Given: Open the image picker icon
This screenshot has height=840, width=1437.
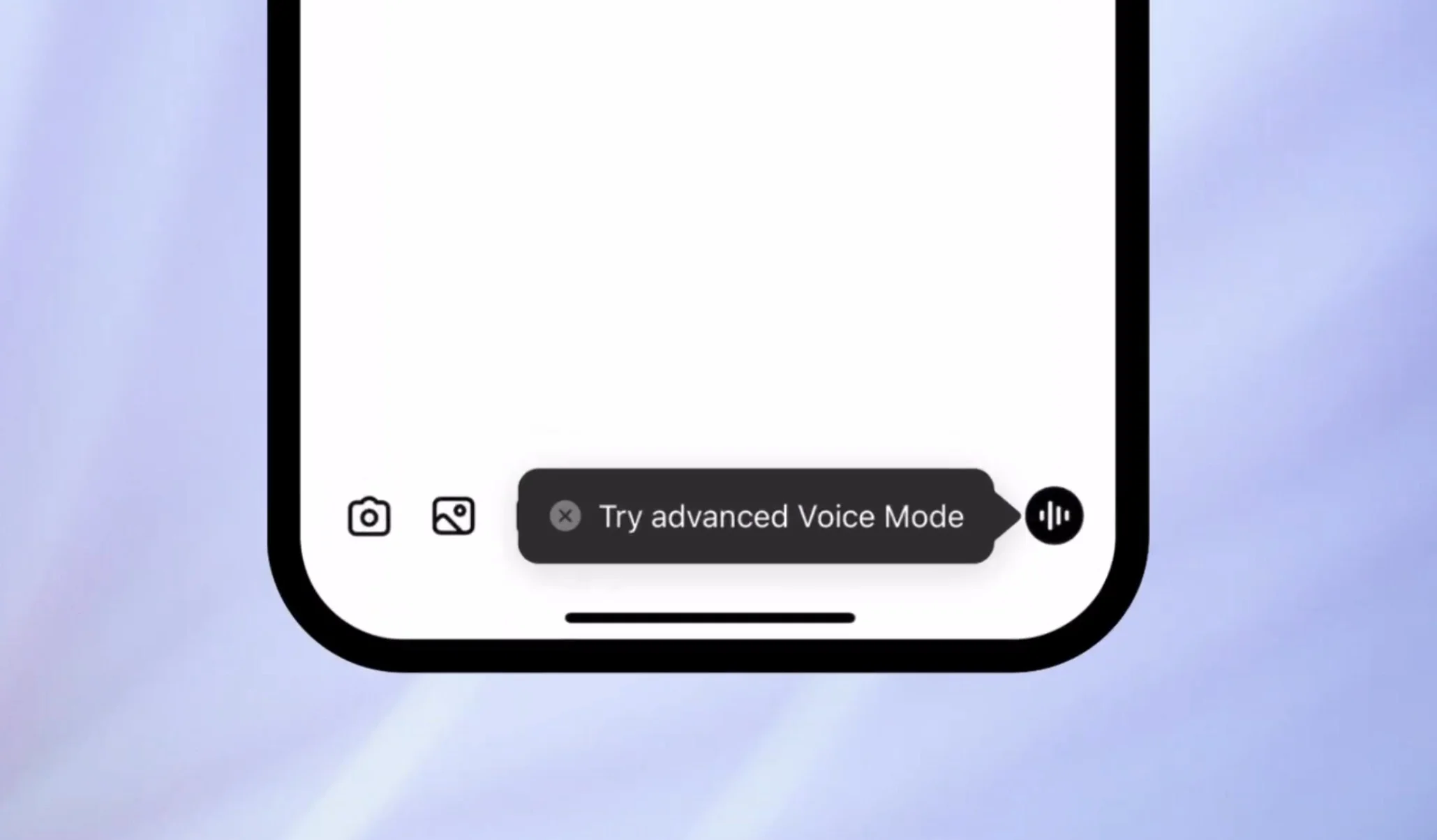Looking at the screenshot, I should click(x=453, y=515).
